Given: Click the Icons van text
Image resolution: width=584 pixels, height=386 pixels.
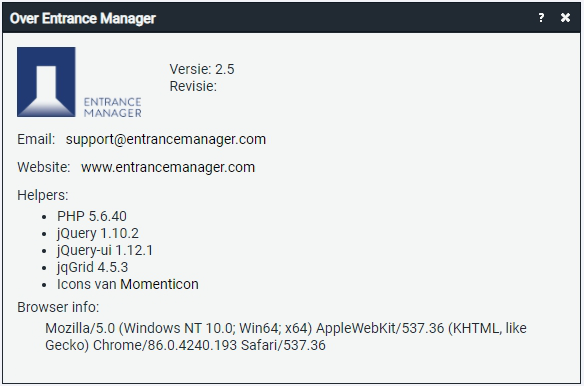Looking at the screenshot, I should tap(87, 284).
